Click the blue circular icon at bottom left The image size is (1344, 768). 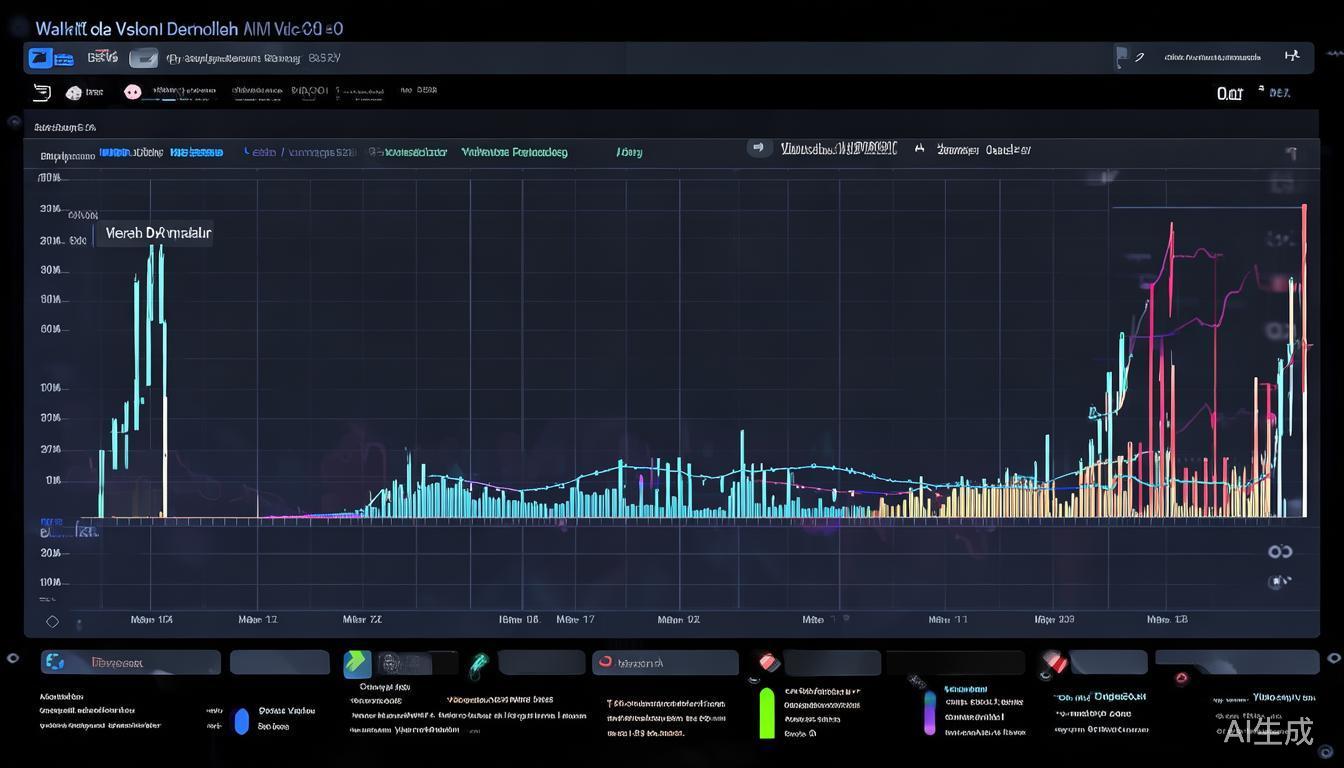coord(55,662)
